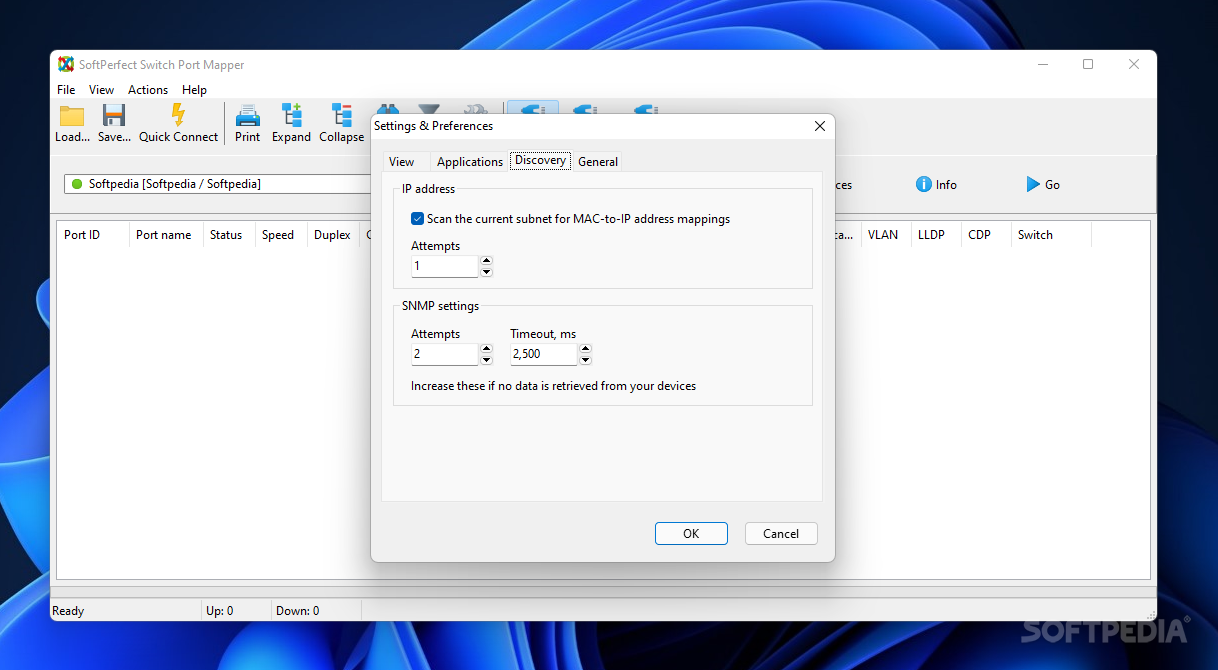
Task: Switch to the General tab
Action: click(x=598, y=161)
